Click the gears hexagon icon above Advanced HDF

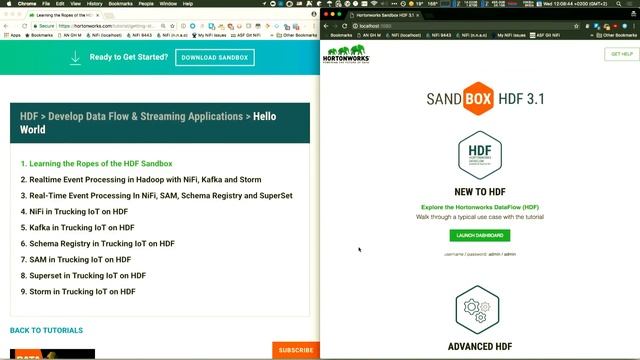(478, 310)
